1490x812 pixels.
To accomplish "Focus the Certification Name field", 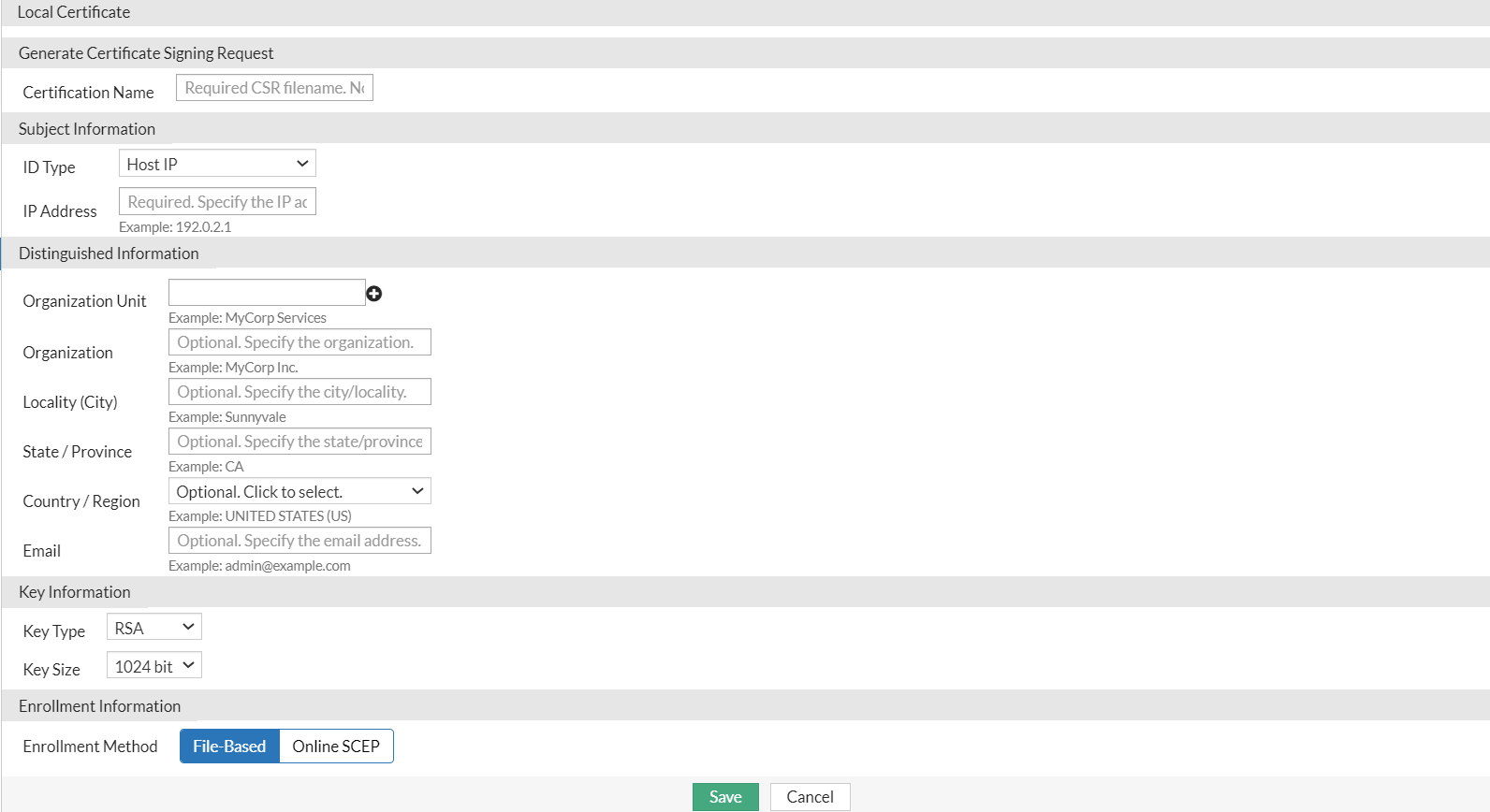I will point(274,88).
